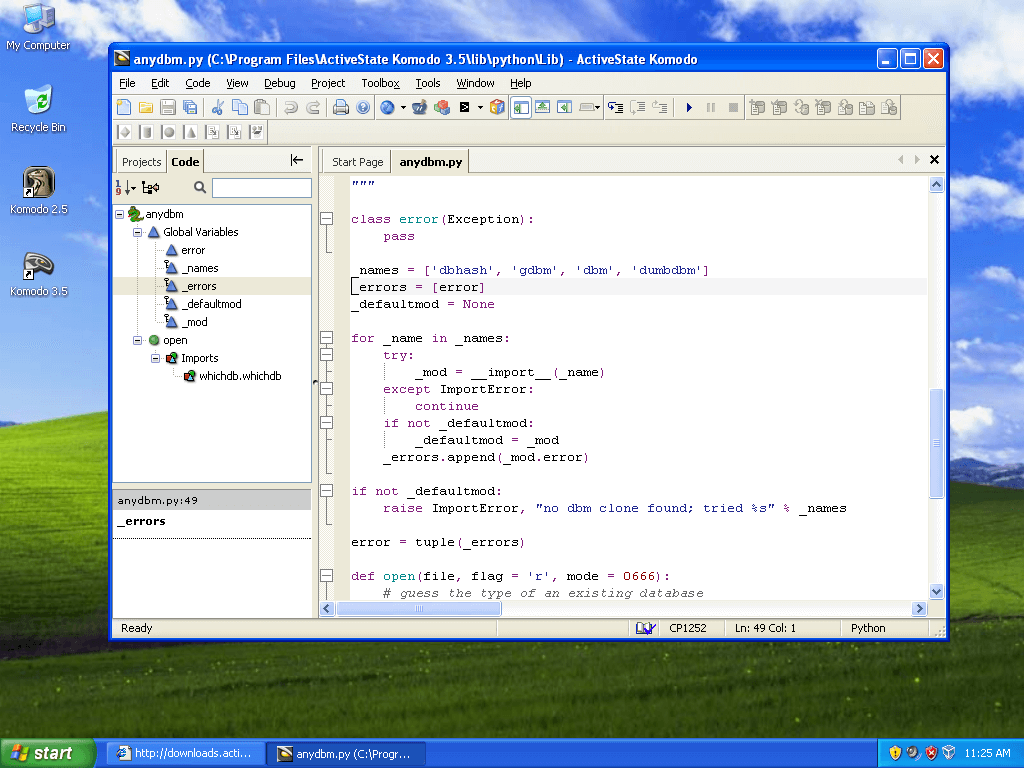Screen dimensions: 1024x768
Task: Click the Paste clipboard icon
Action: 262,107
